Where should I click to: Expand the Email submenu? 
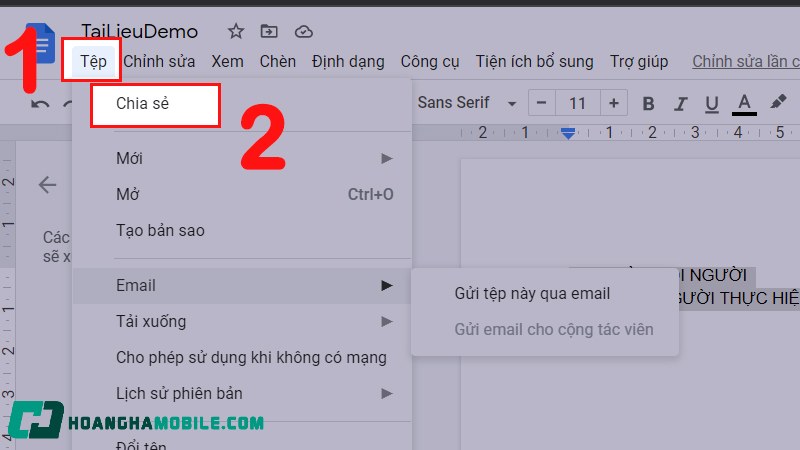pos(242,285)
